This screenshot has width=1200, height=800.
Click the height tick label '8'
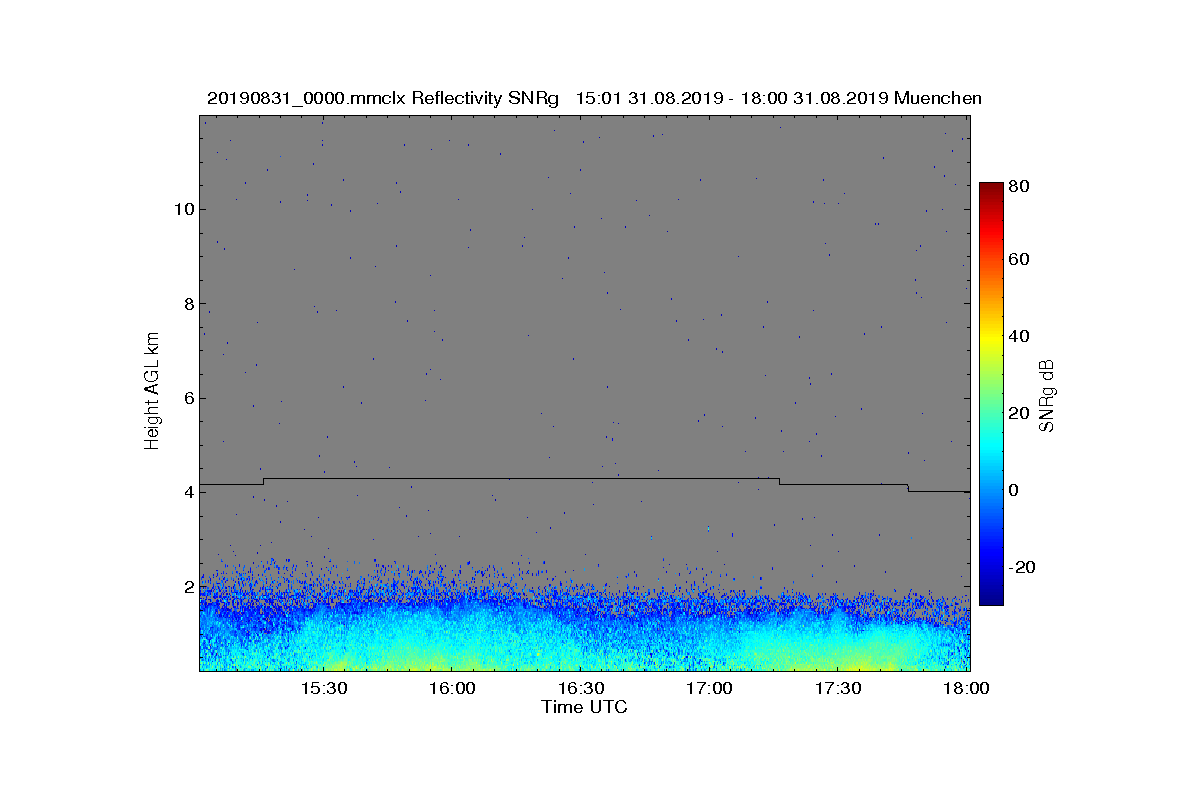coord(188,304)
